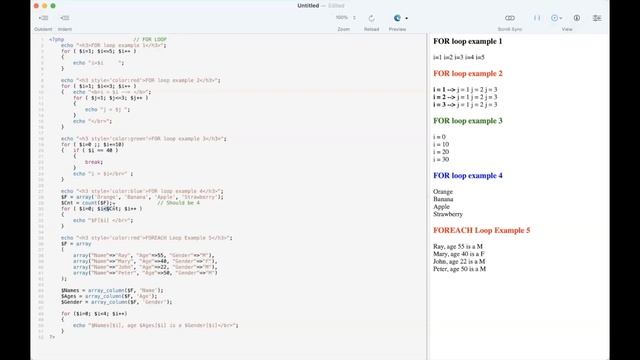The height and width of the screenshot is (360, 640).
Task: Click the 'i = 1 --> j = 1 j = 2 j = 3' output row
Action: [x=465, y=89]
